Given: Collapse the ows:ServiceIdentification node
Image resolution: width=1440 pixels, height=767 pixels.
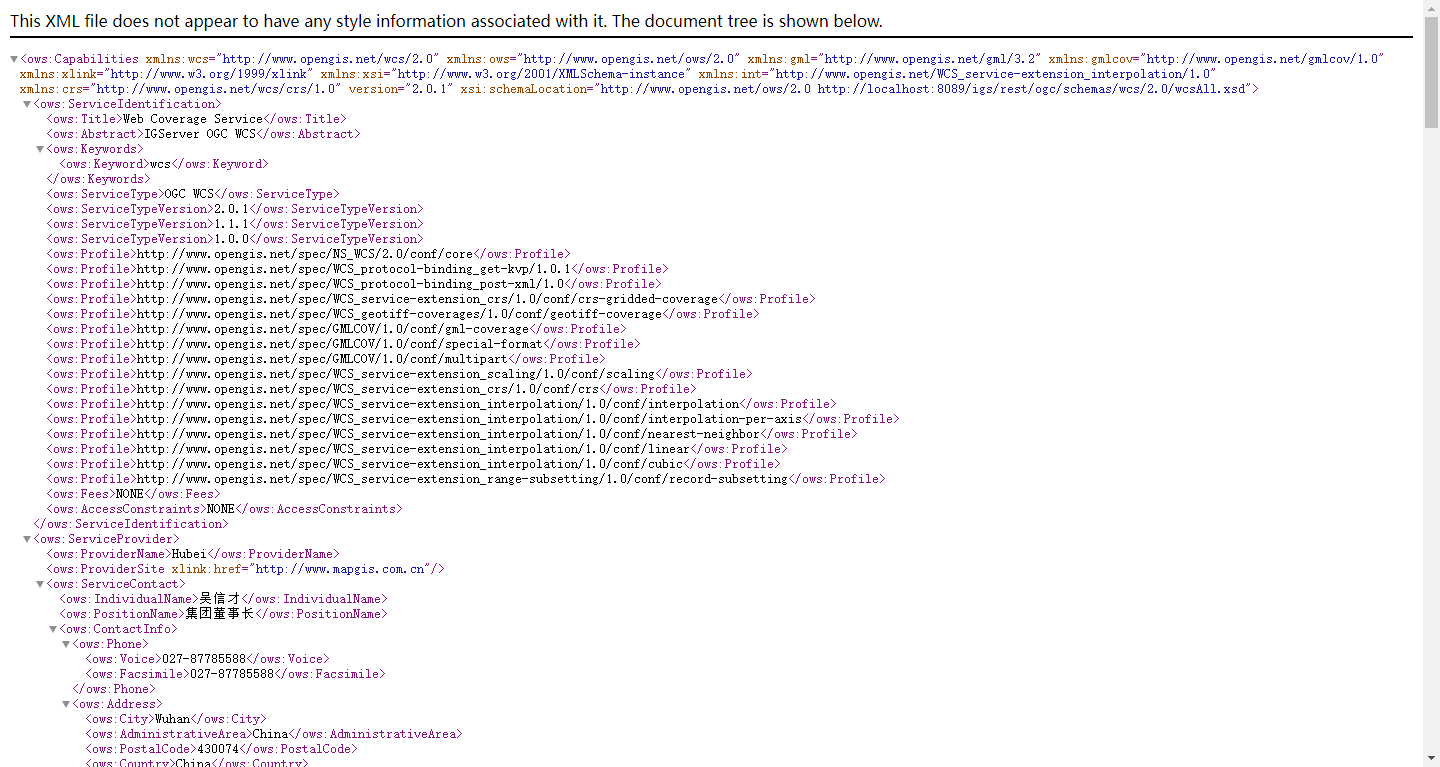Looking at the screenshot, I should point(27,104).
